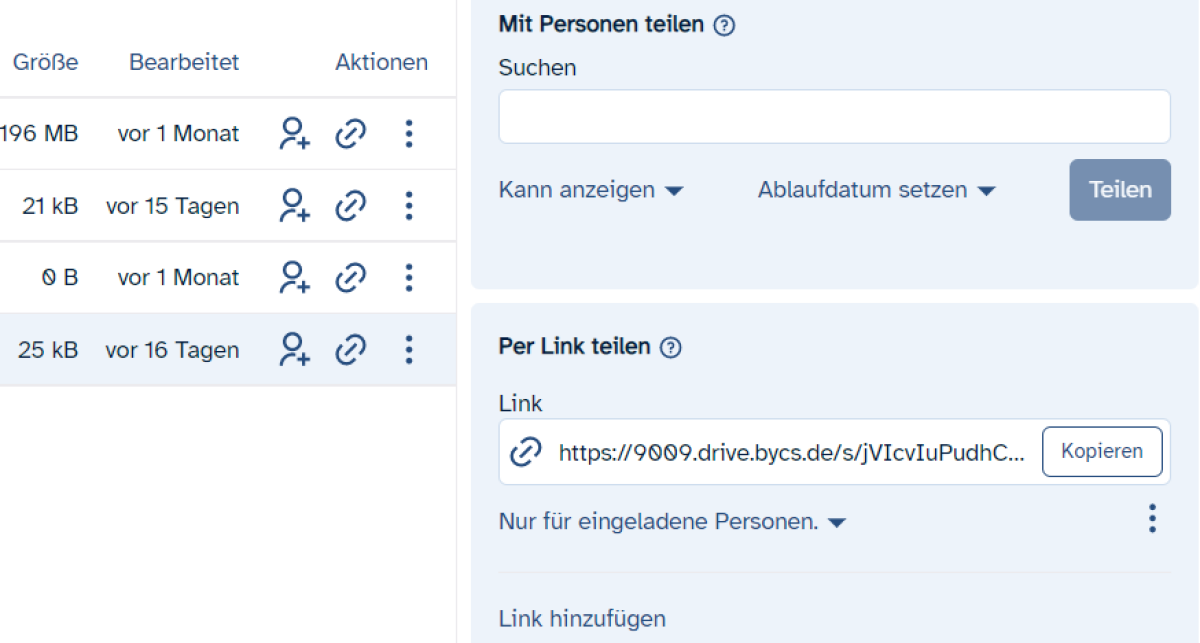Click link icon in 21 kB row
The image size is (1200, 643).
[x=350, y=206]
